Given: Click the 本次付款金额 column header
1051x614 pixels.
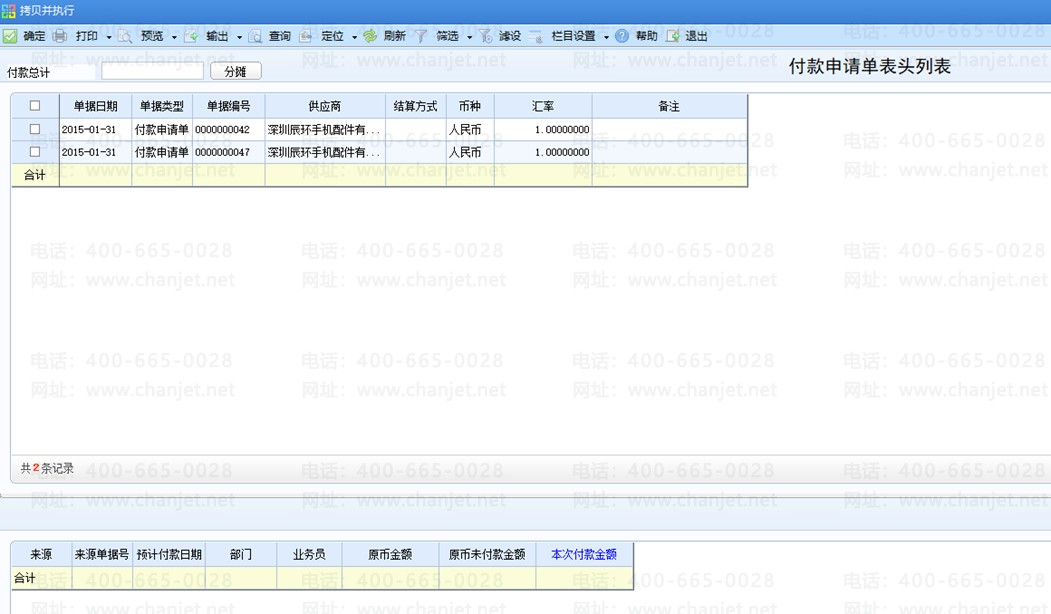Looking at the screenshot, I should click(x=584, y=554).
